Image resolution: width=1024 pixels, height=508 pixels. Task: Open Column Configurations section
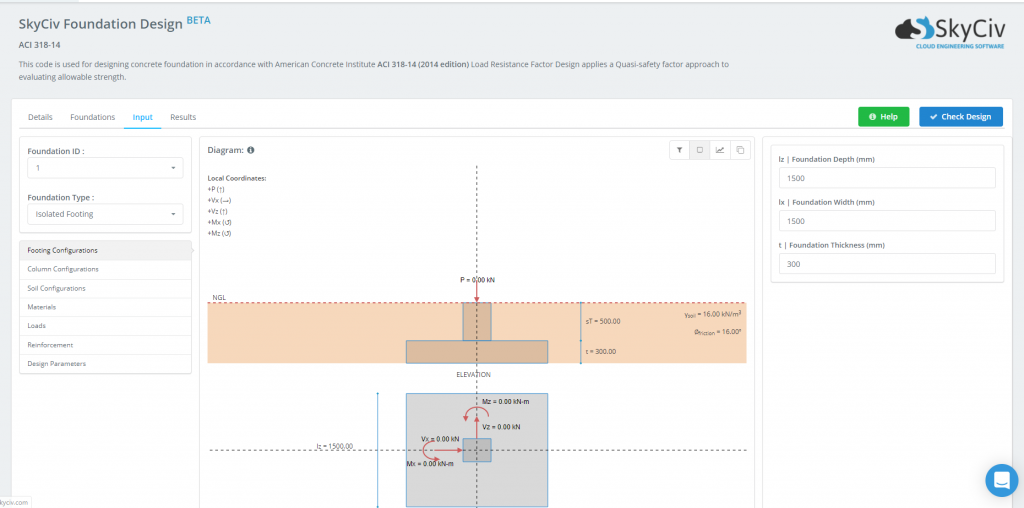(x=106, y=269)
